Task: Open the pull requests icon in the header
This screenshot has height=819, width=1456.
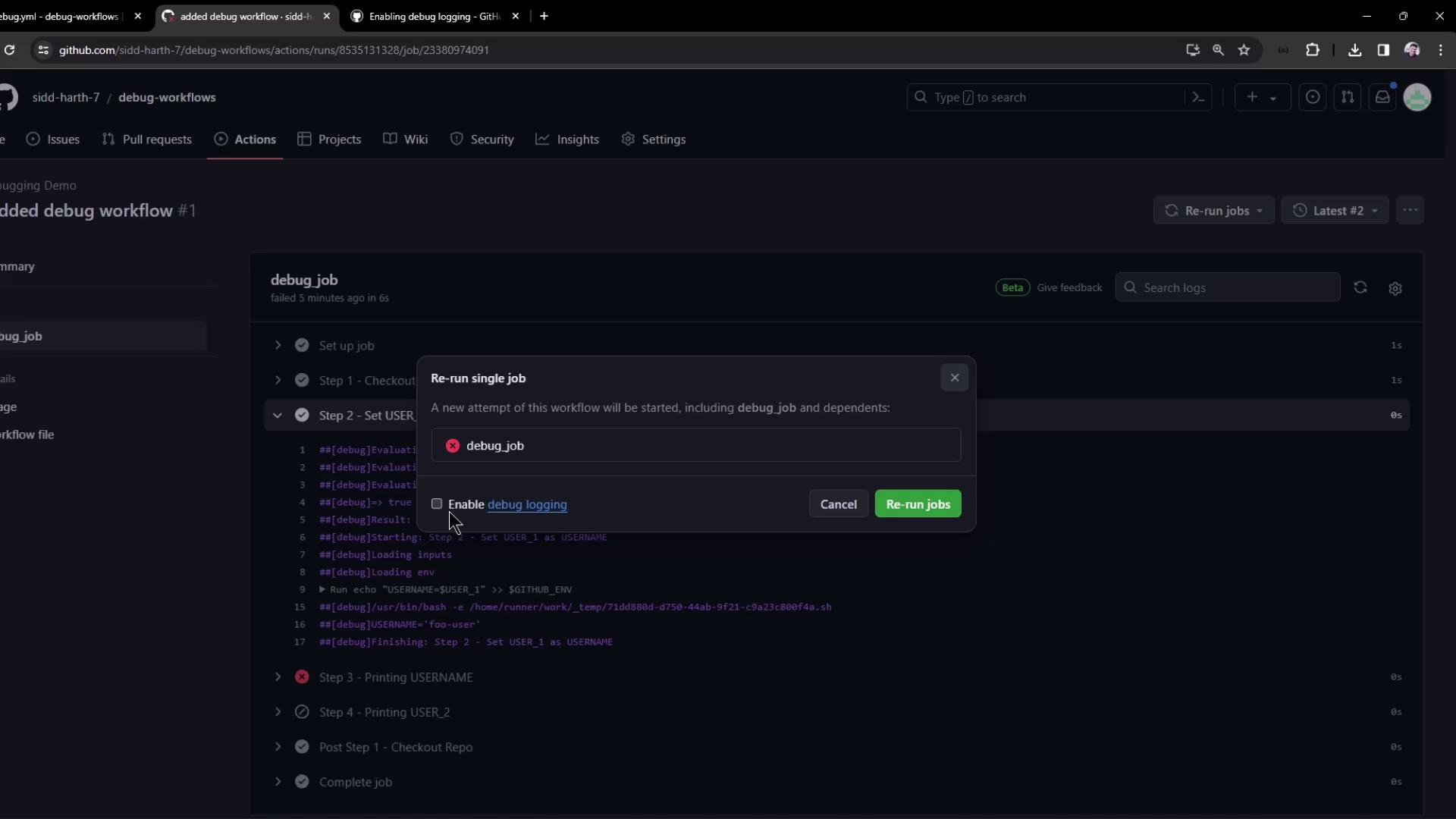Action: (1348, 97)
